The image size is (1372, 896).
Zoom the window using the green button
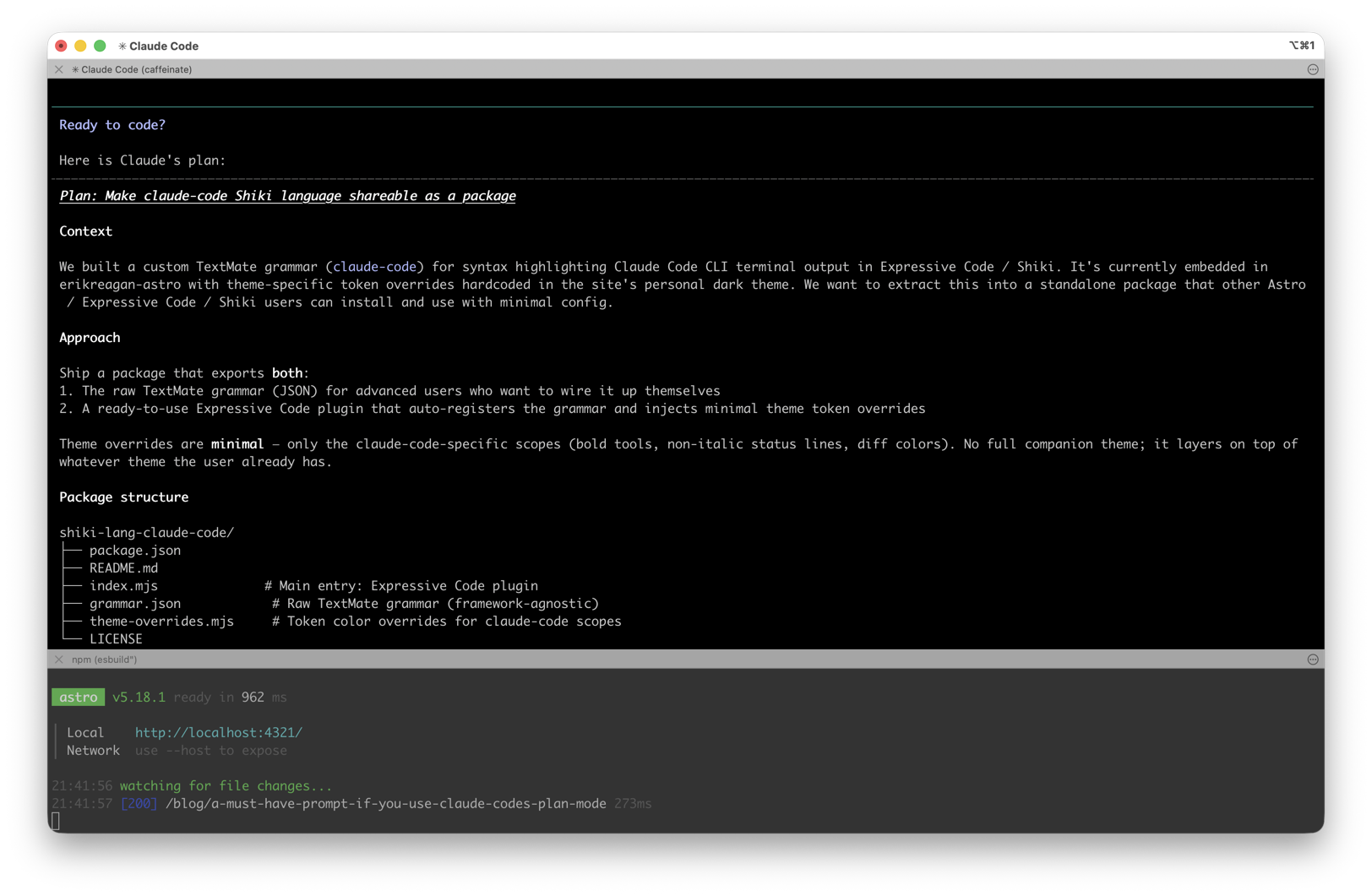pos(100,46)
